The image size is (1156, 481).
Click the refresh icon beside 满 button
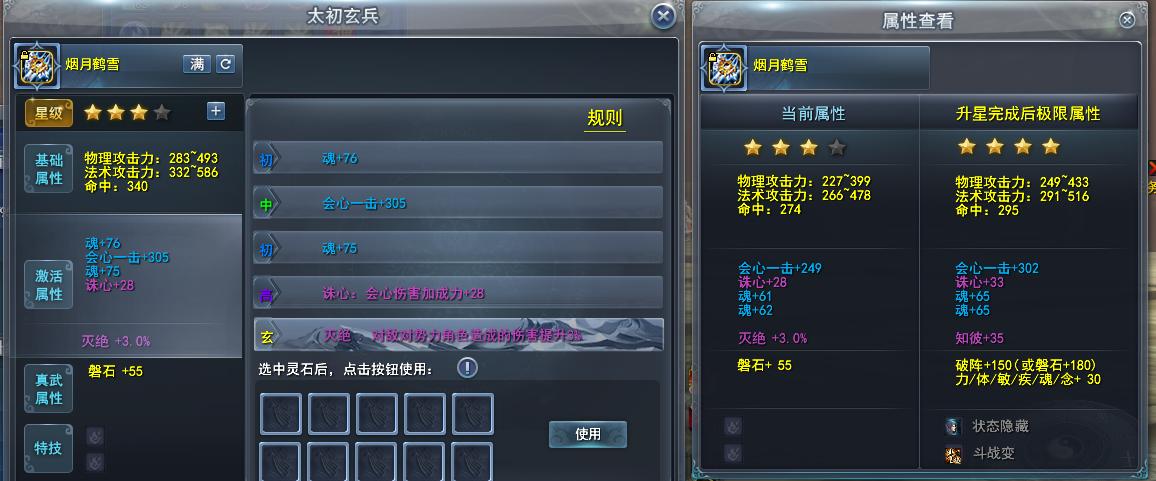click(225, 64)
